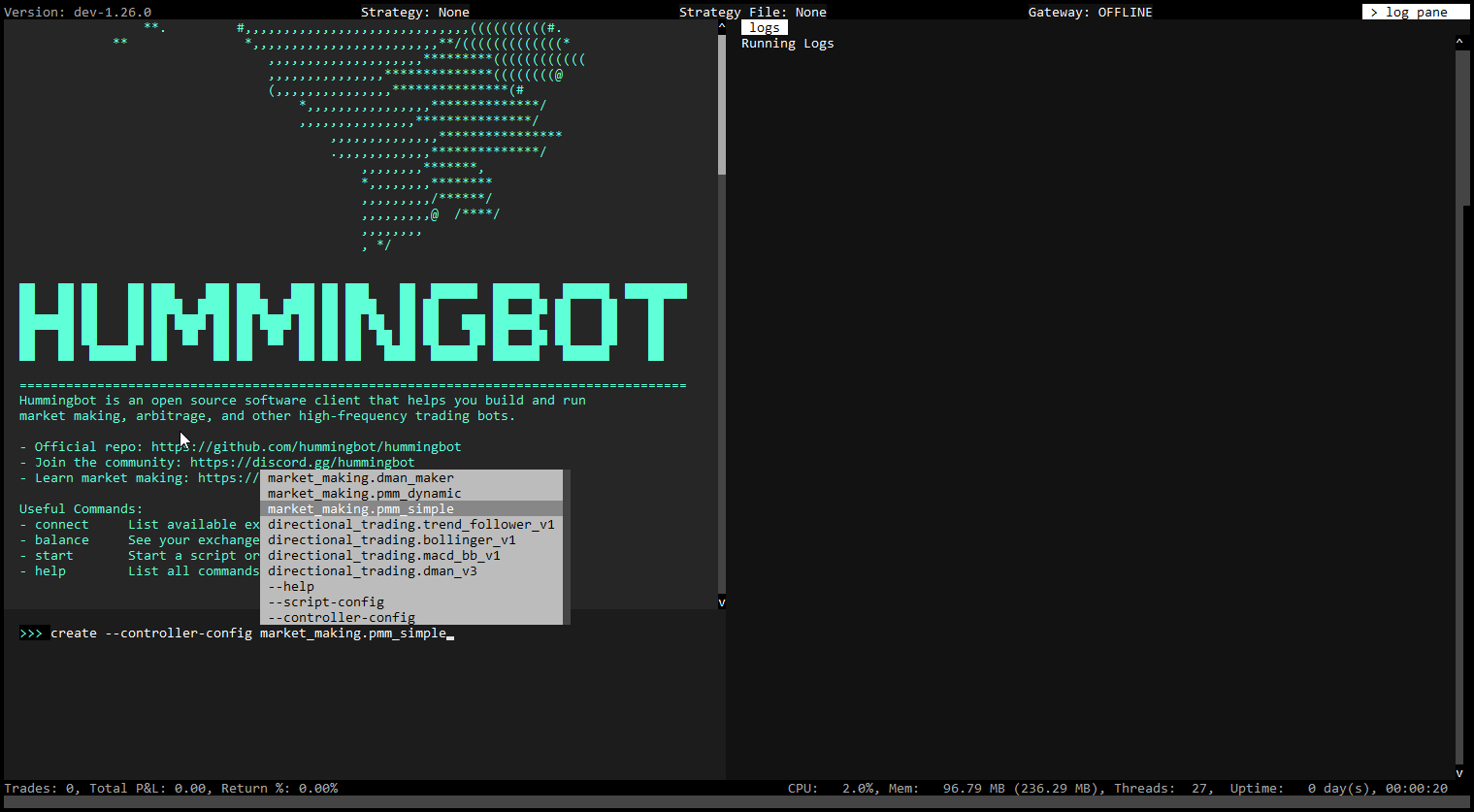Screen dimensions: 1474x812
Task: Click the output pane scroll-down arrow
Action: pyautogui.click(x=721, y=602)
